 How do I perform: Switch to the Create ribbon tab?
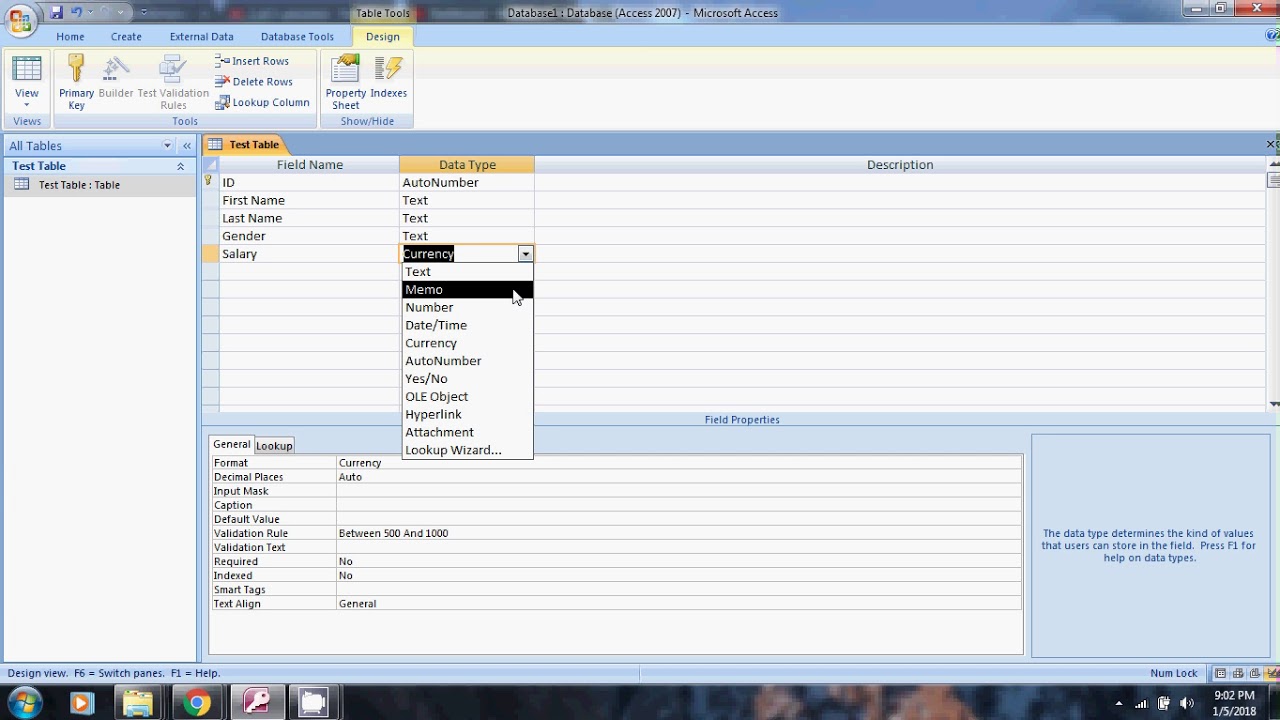pos(126,37)
